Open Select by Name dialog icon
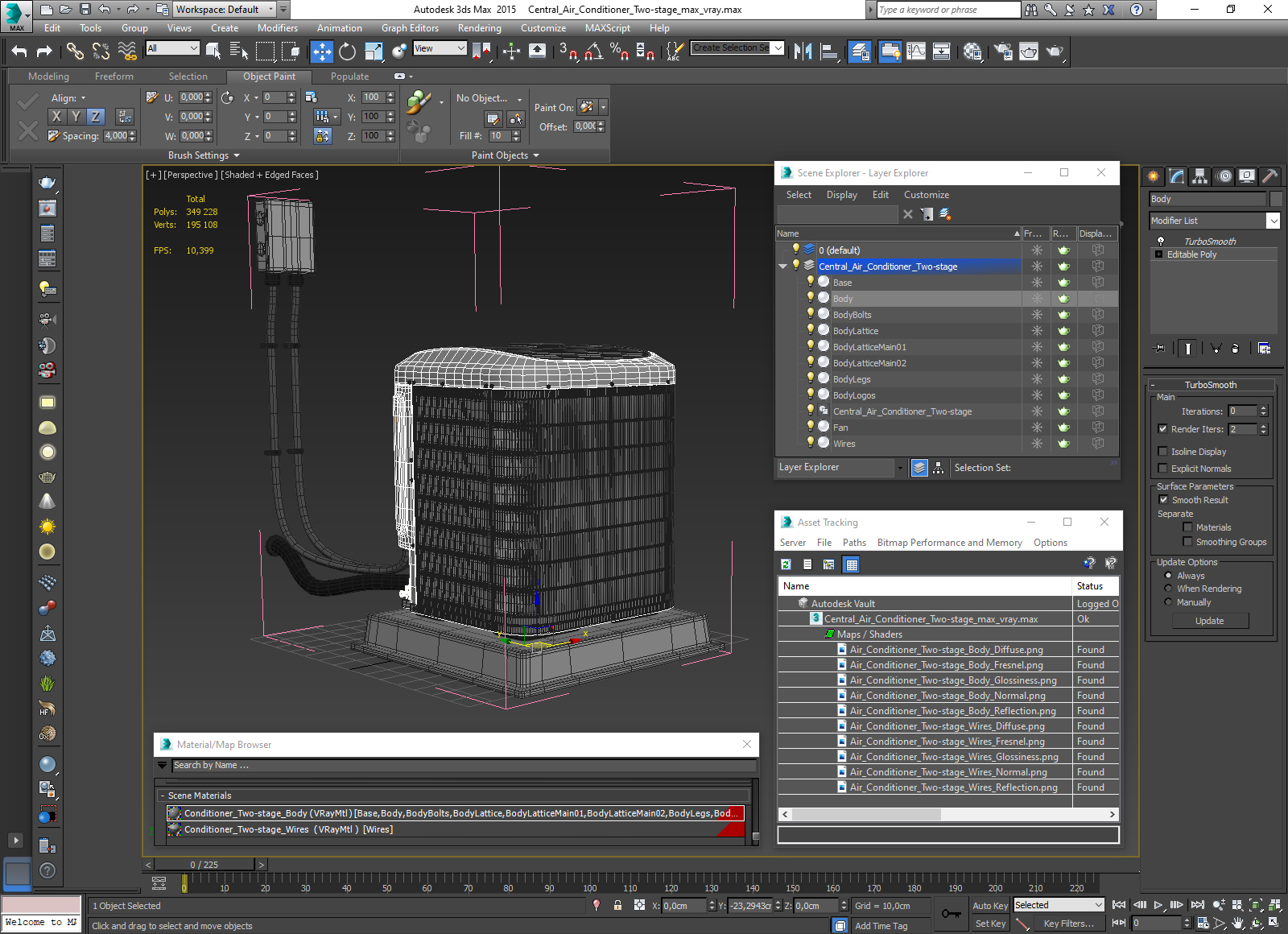Image resolution: width=1288 pixels, height=934 pixels. [238, 52]
